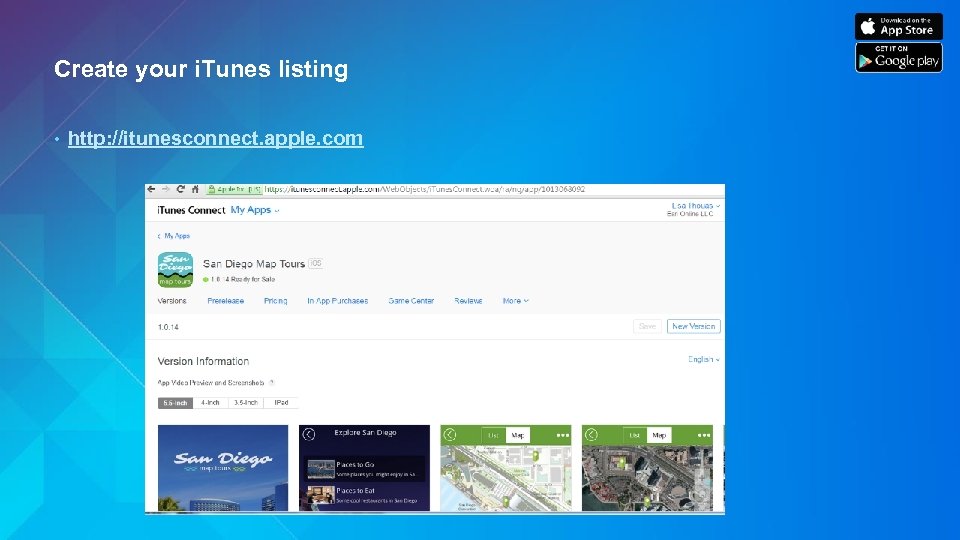Image resolution: width=960 pixels, height=540 pixels.
Task: Click Map toggle in satellite map screenshot
Action: point(659,435)
